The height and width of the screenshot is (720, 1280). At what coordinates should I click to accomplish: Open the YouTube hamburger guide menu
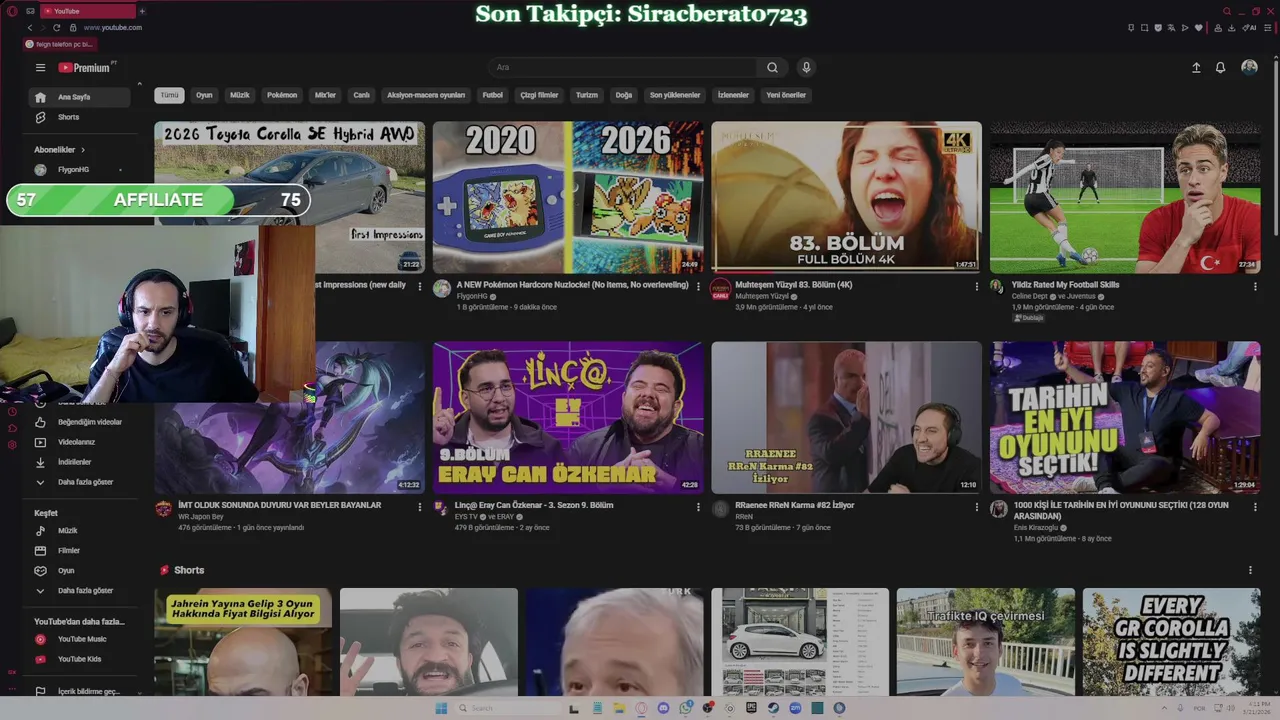[x=40, y=67]
